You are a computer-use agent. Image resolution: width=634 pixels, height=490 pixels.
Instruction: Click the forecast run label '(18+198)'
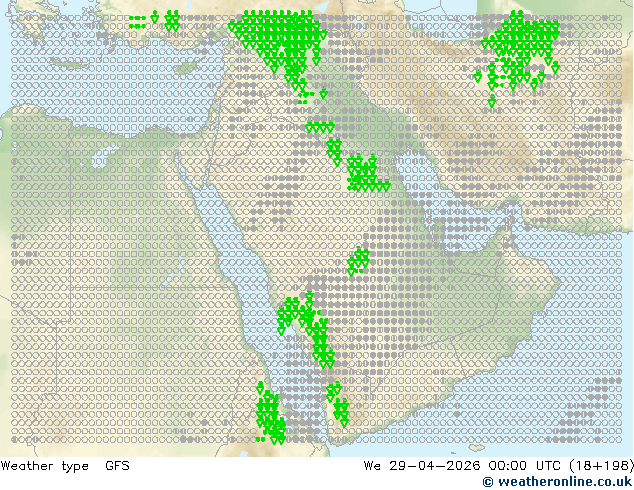tap(601, 466)
